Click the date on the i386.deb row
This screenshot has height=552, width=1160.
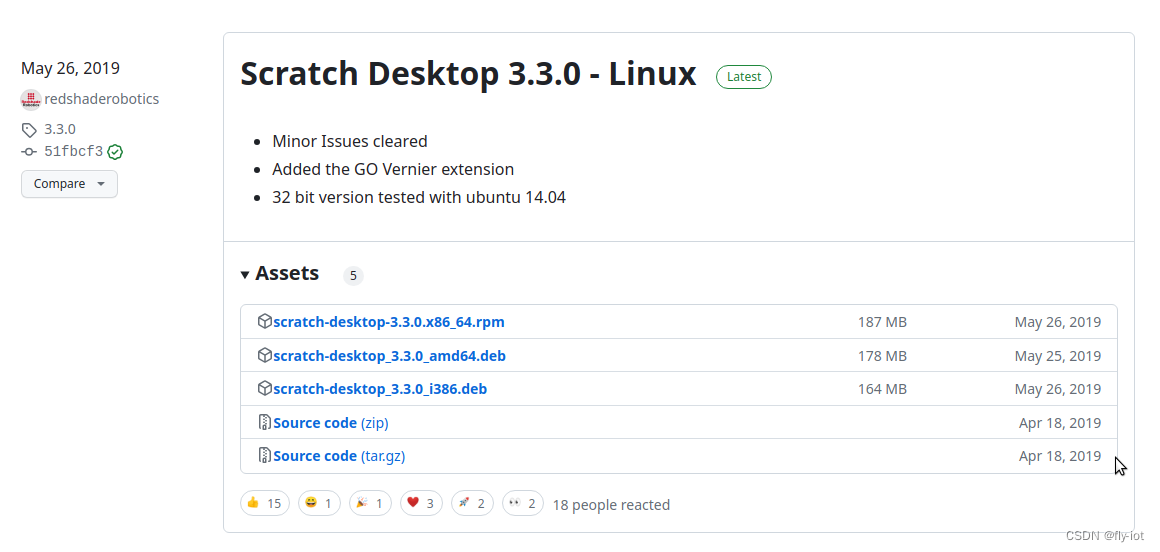point(1058,389)
